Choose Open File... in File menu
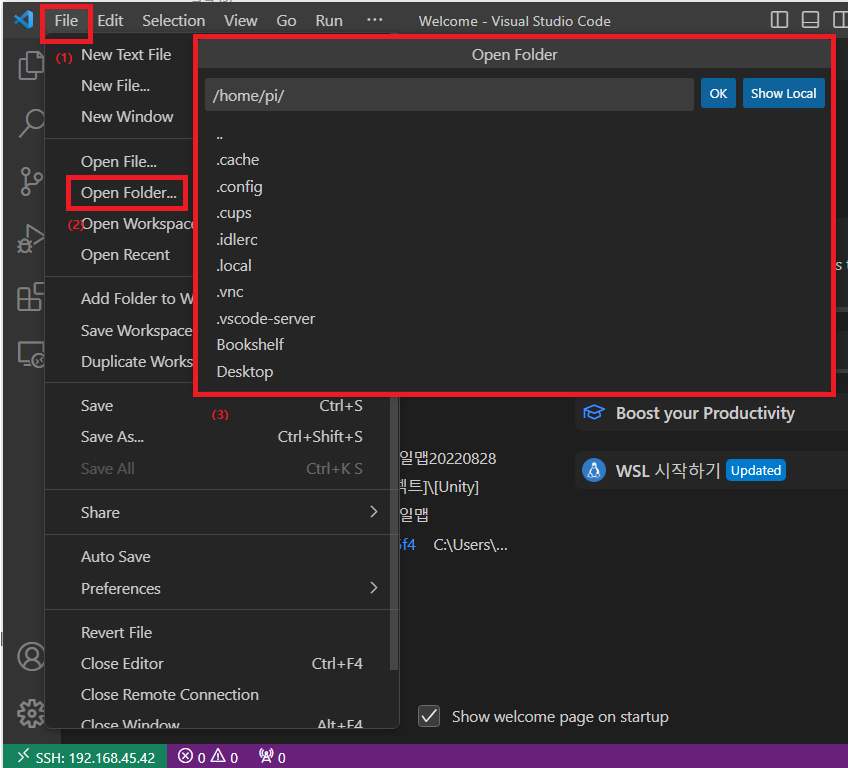This screenshot has height=768, width=848. click(118, 161)
